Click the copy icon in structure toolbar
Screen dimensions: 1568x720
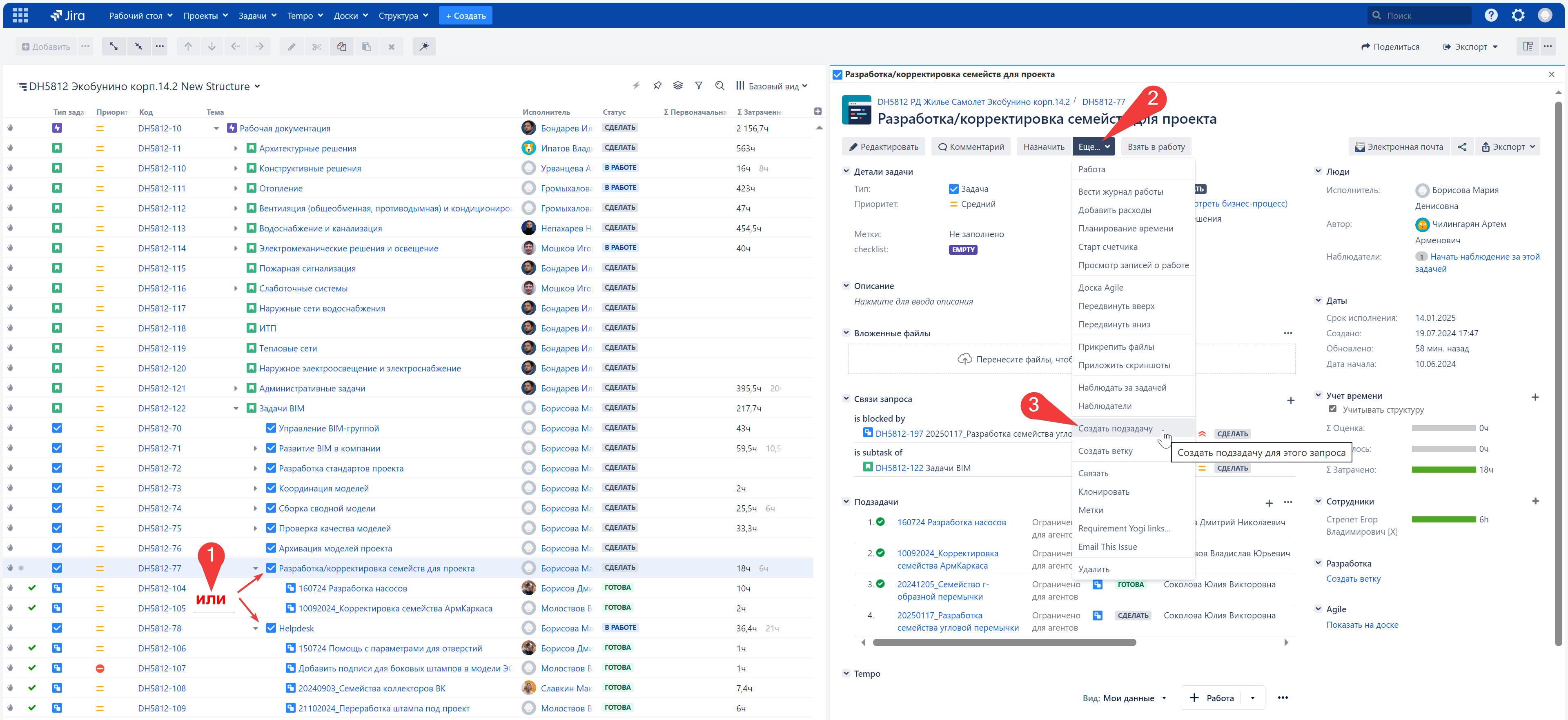341,46
